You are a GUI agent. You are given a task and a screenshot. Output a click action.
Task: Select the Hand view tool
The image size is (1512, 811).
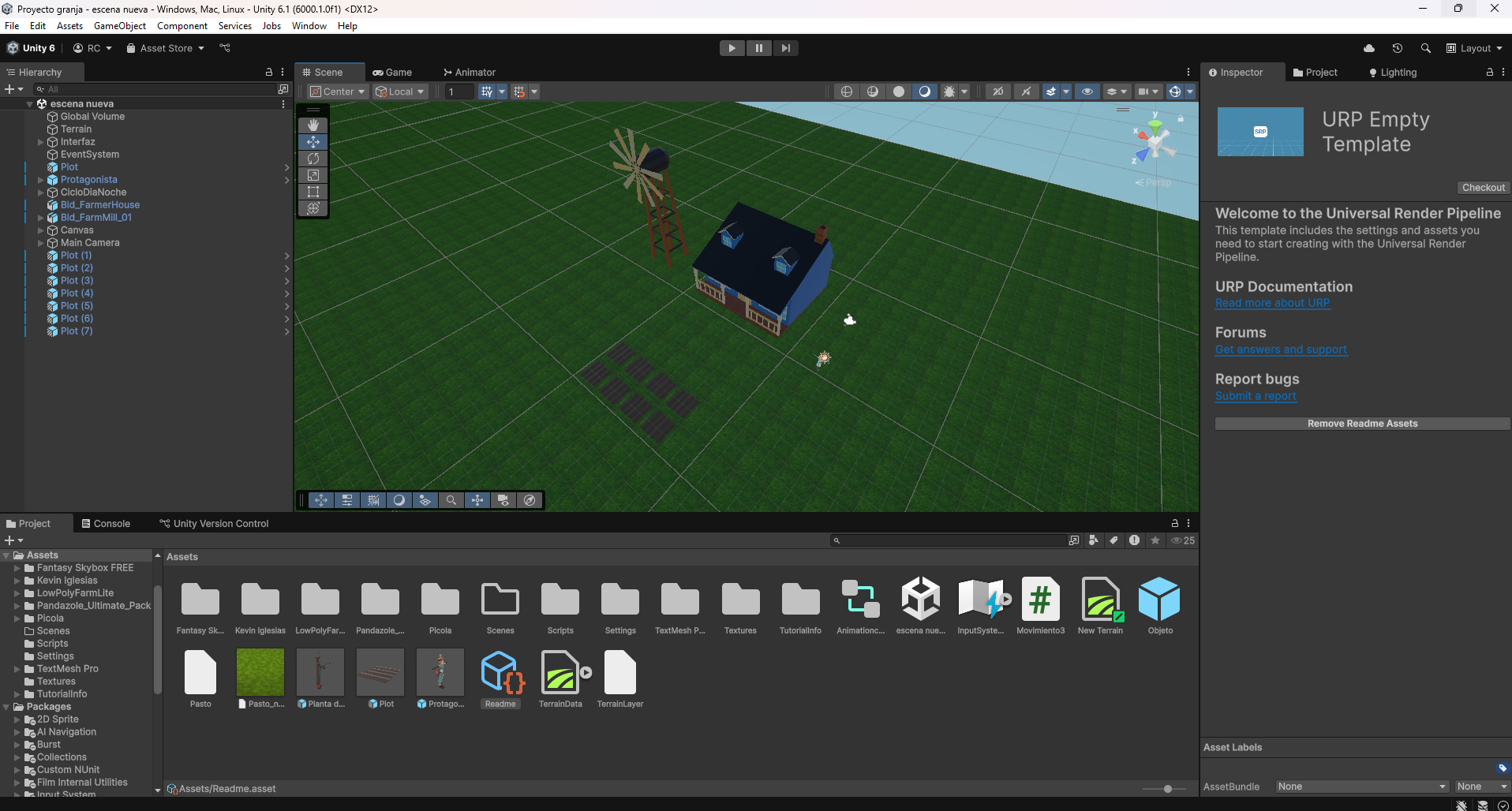point(313,125)
